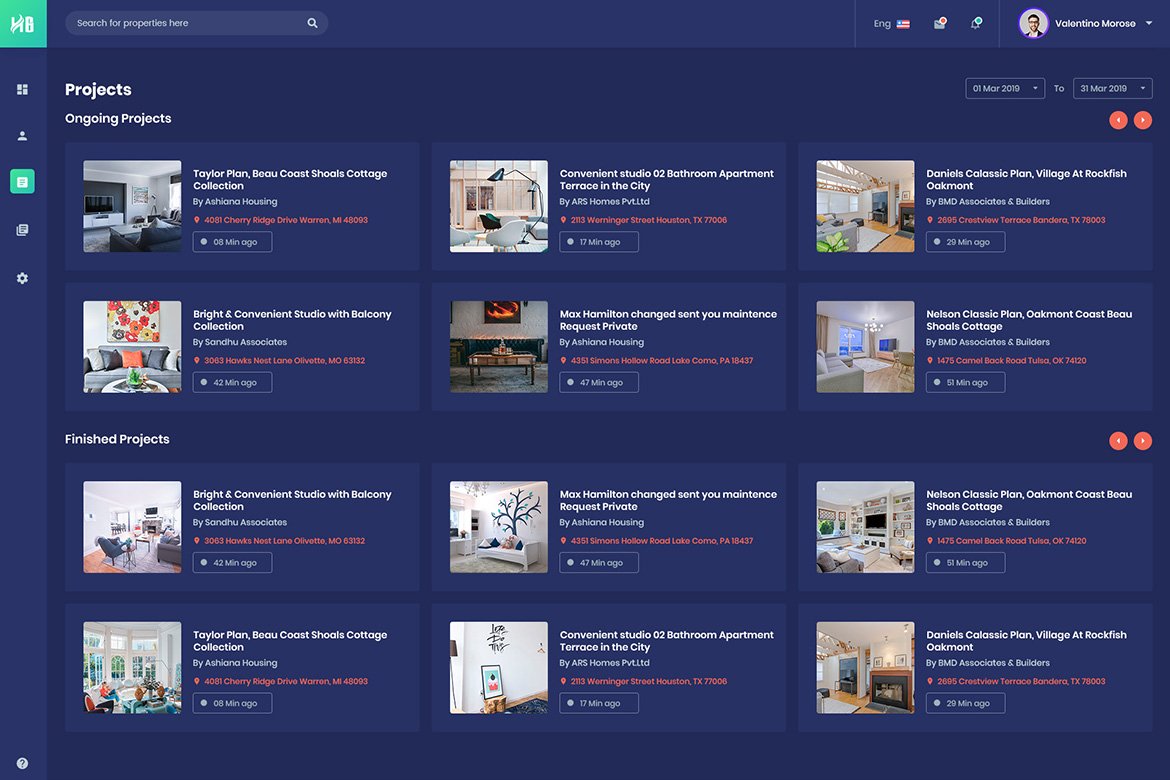
Task: Open the mail messages icon
Action: 940,23
